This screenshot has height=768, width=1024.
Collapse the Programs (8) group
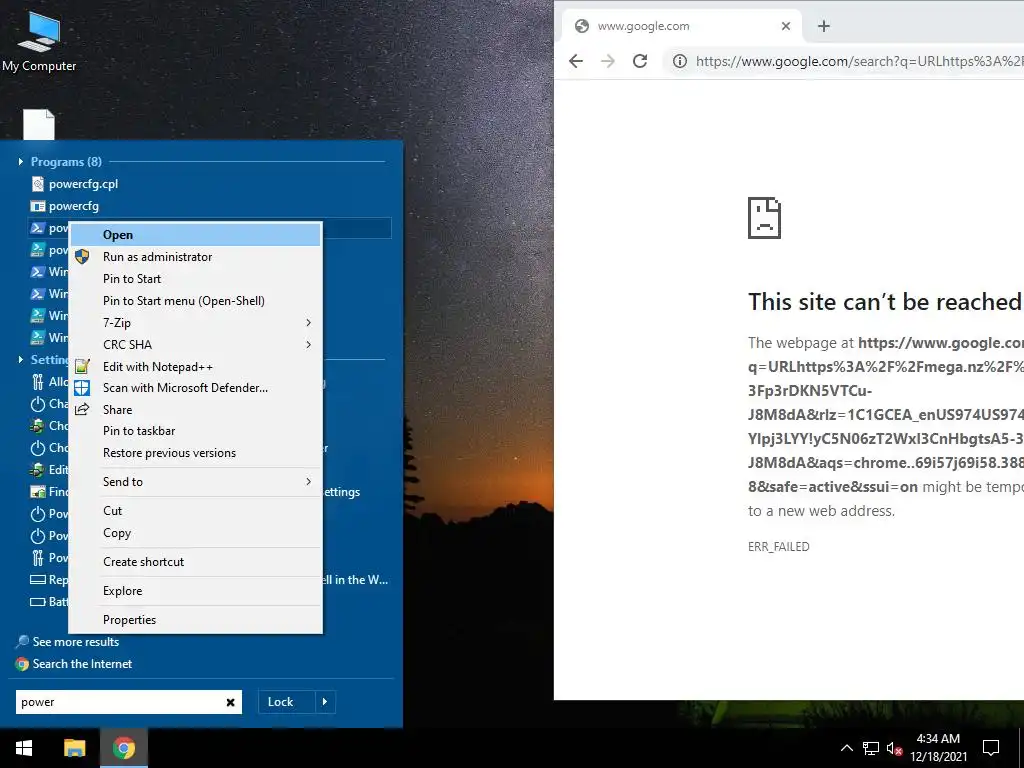pyautogui.click(x=21, y=162)
